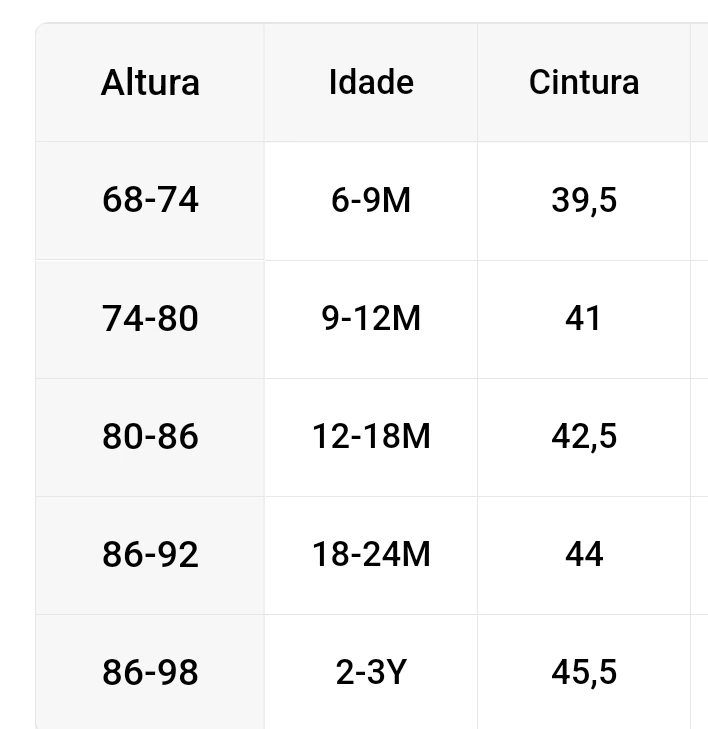The image size is (708, 729).
Task: Click the 39,5 waist value
Action: point(584,201)
